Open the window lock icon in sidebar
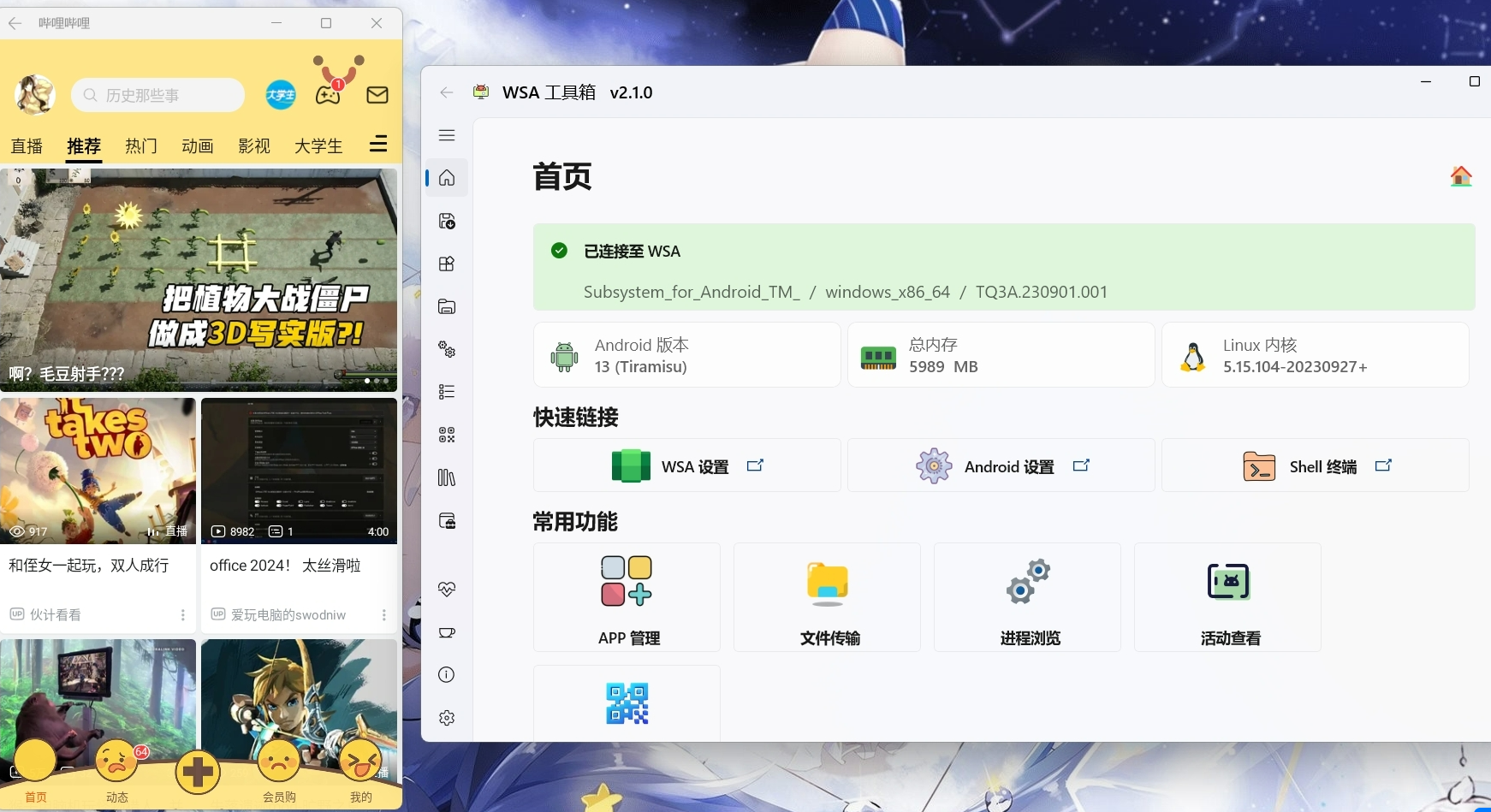 click(x=447, y=520)
